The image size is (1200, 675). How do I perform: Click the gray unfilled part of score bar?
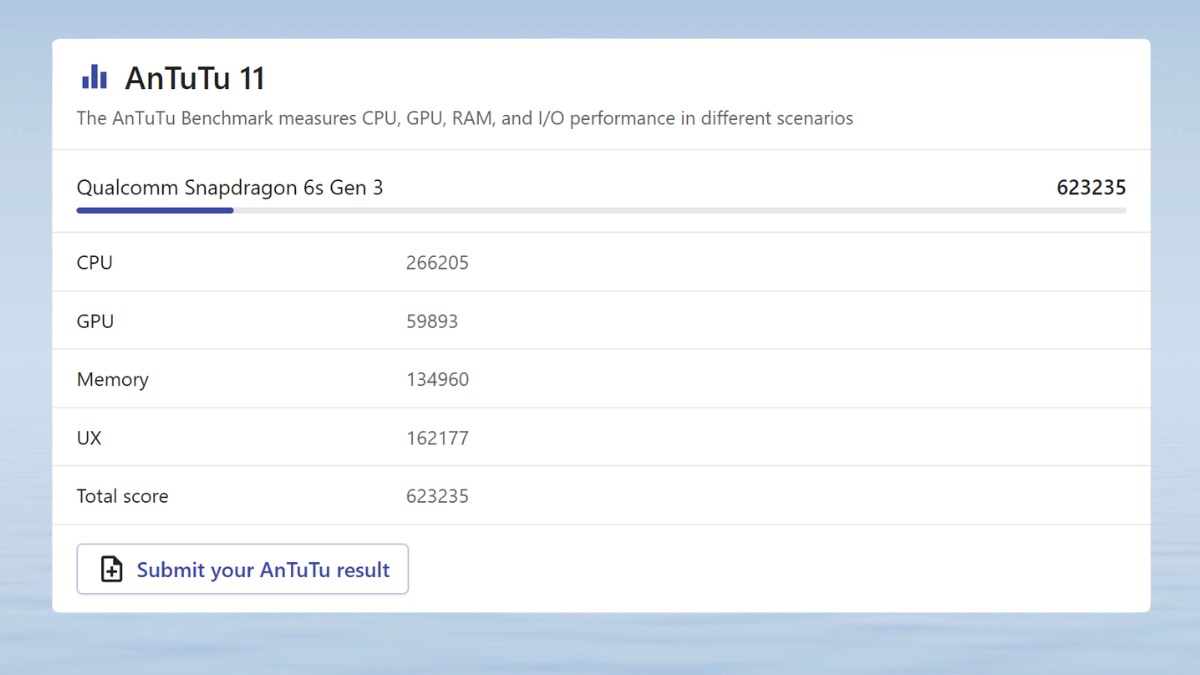click(680, 210)
